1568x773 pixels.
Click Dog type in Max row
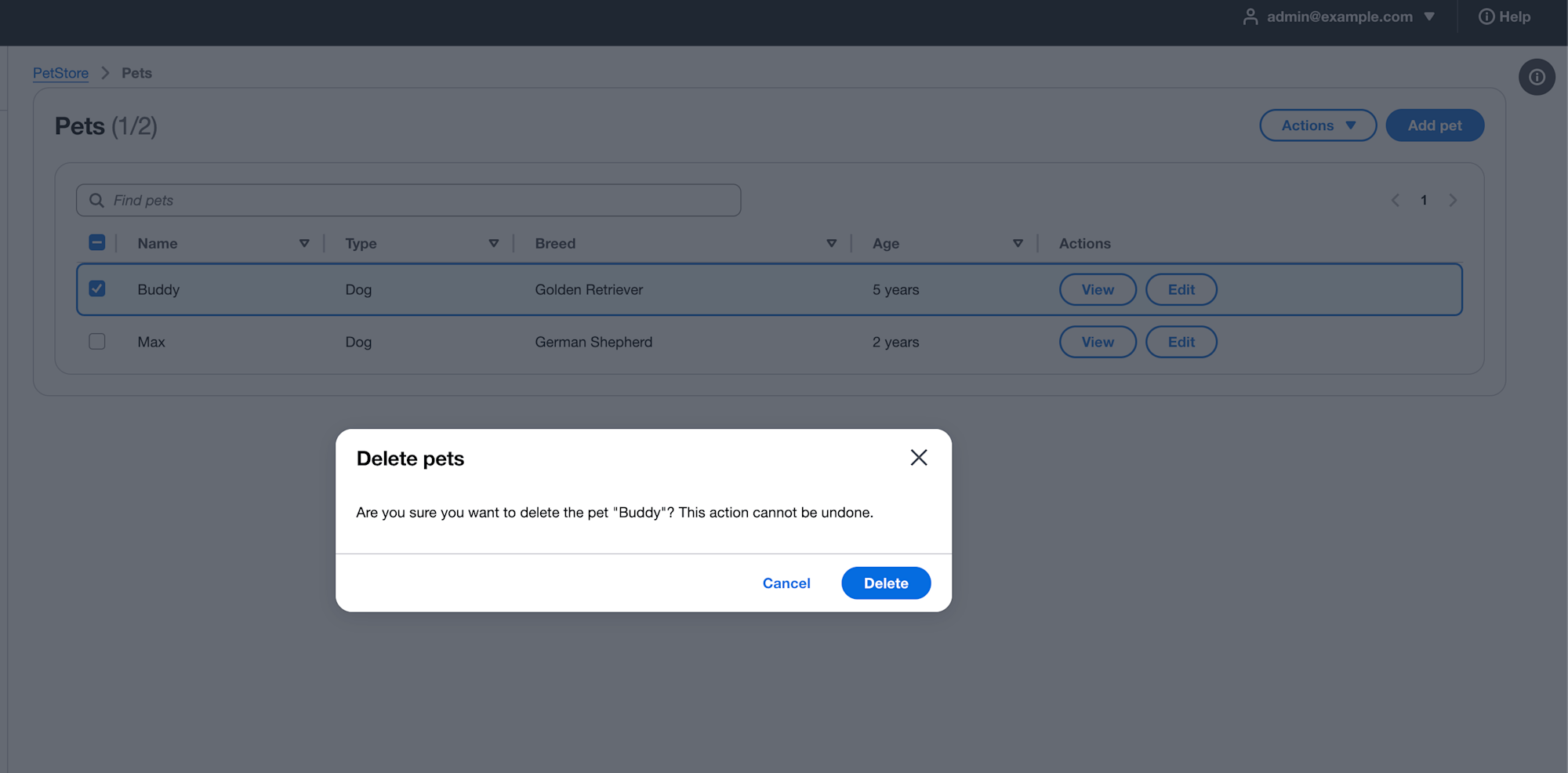[358, 342]
